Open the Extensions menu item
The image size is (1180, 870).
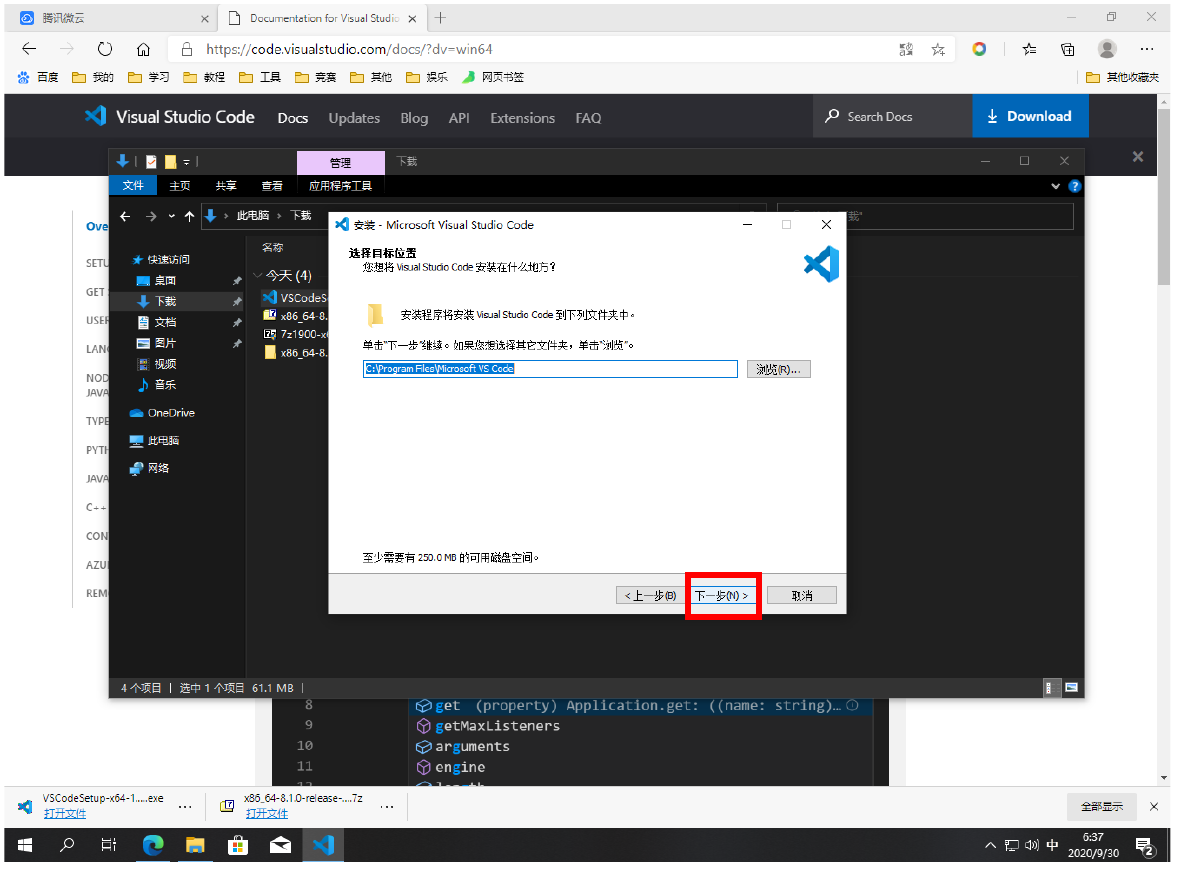[522, 118]
